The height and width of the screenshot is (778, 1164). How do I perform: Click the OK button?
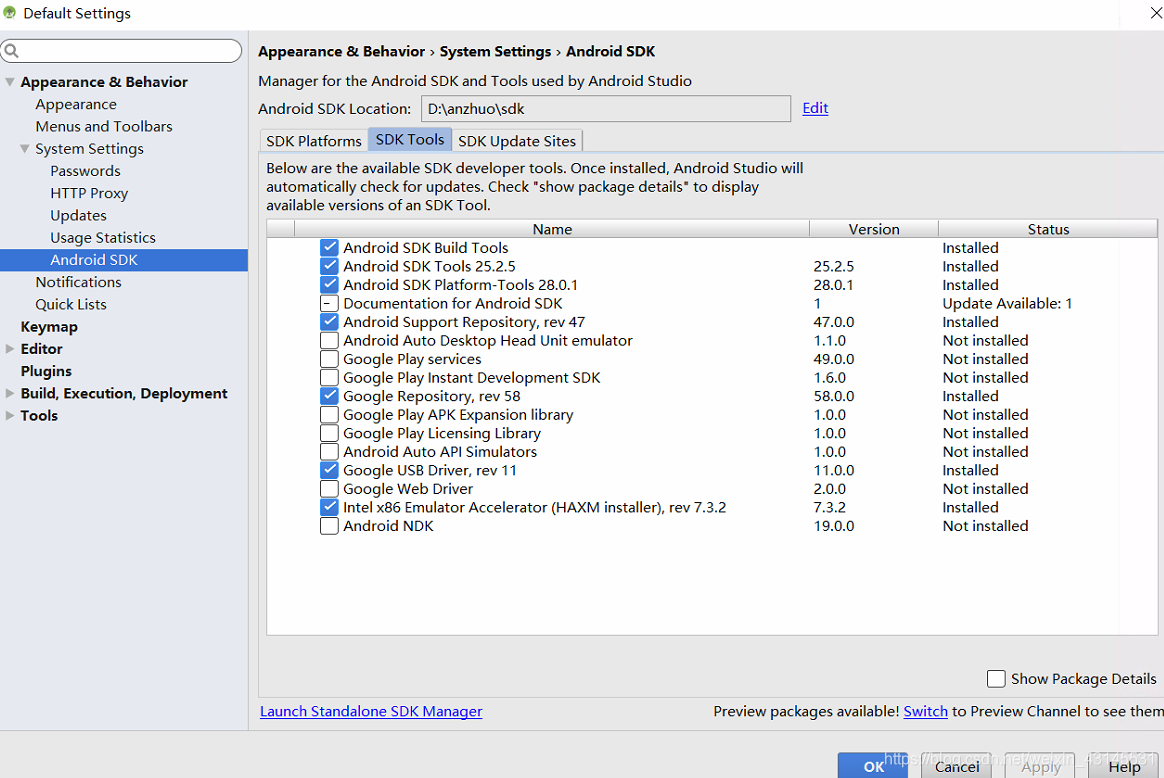873,766
